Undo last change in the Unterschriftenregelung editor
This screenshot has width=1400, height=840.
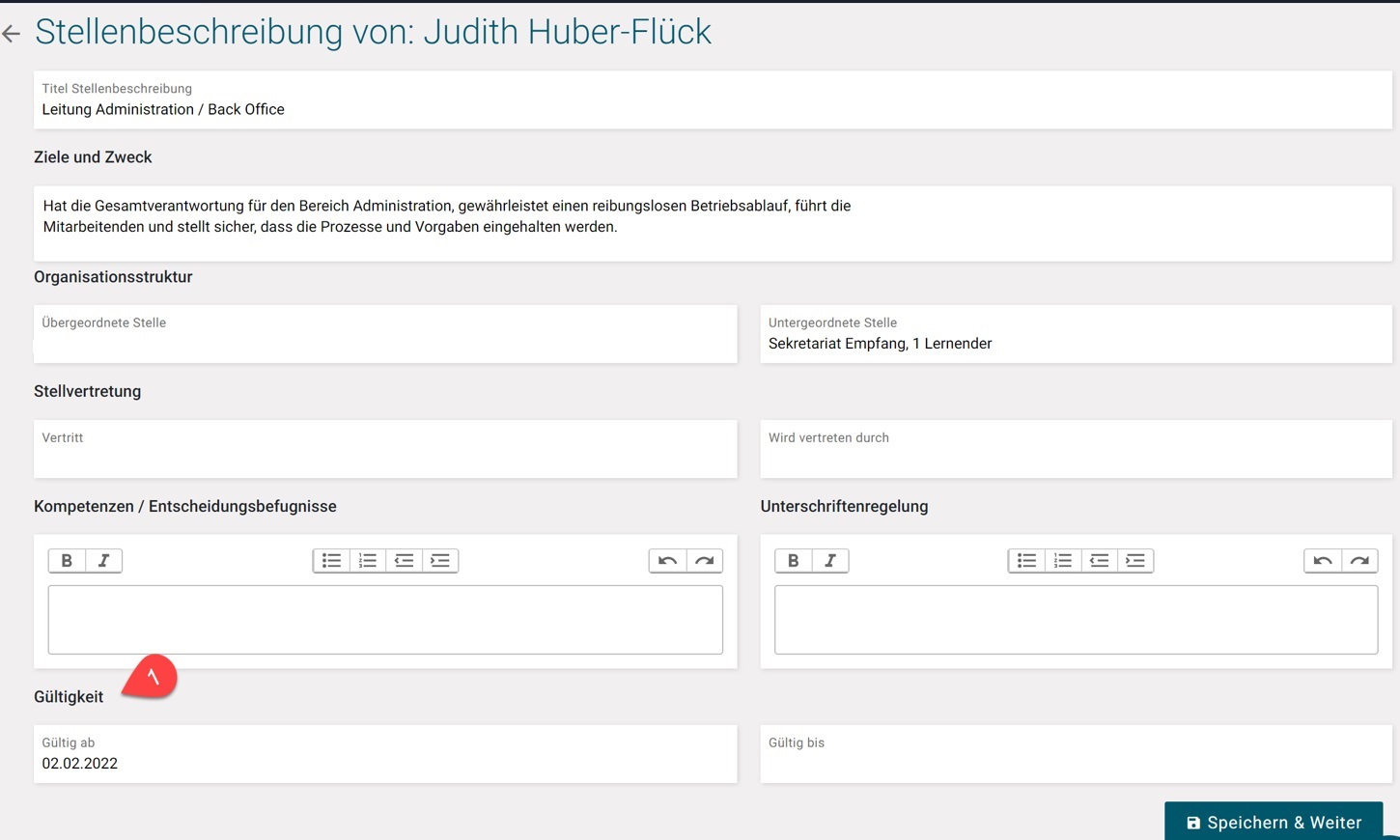coord(1323,561)
